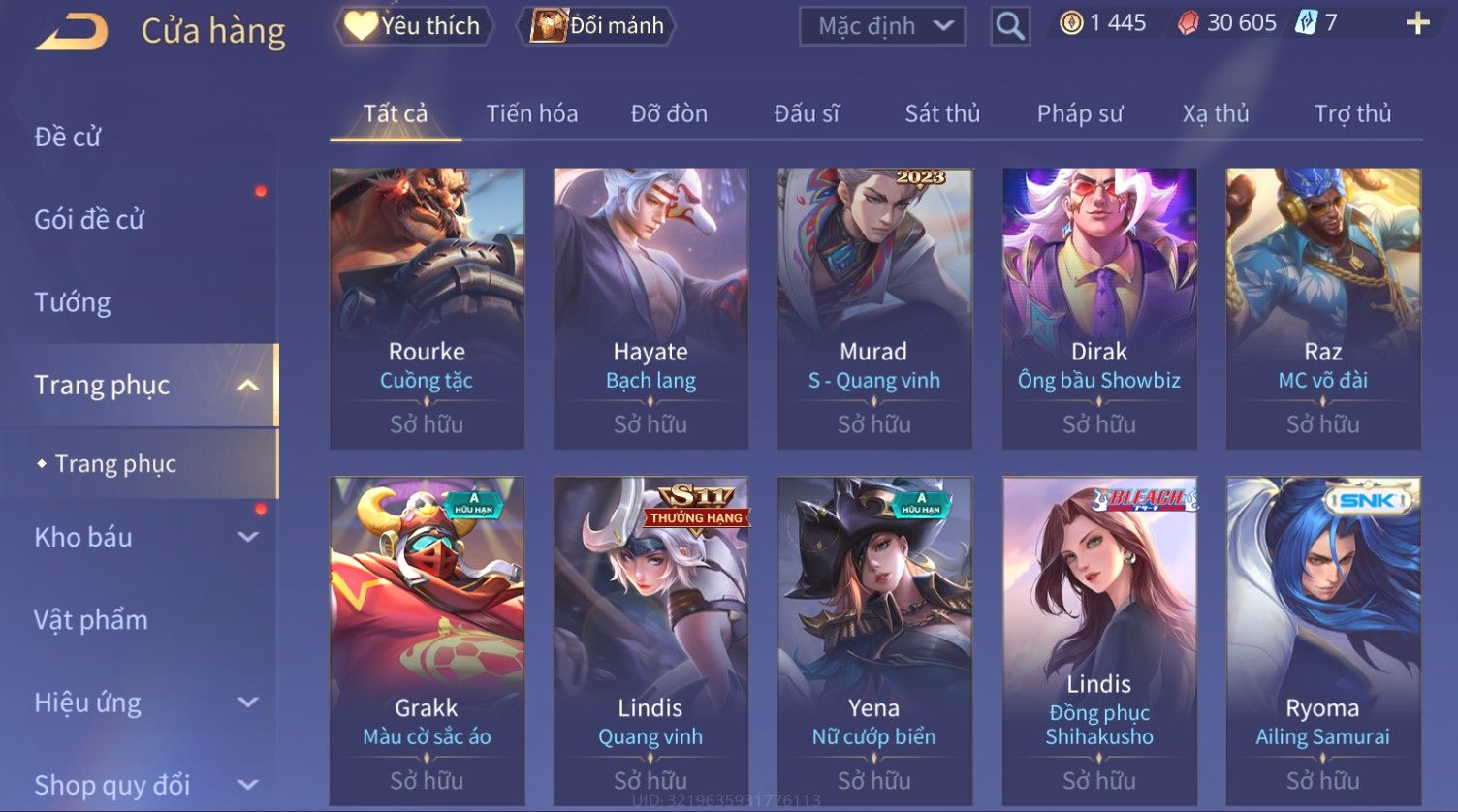Tap the back arrow icon
The width and height of the screenshot is (1458, 812).
[x=72, y=31]
